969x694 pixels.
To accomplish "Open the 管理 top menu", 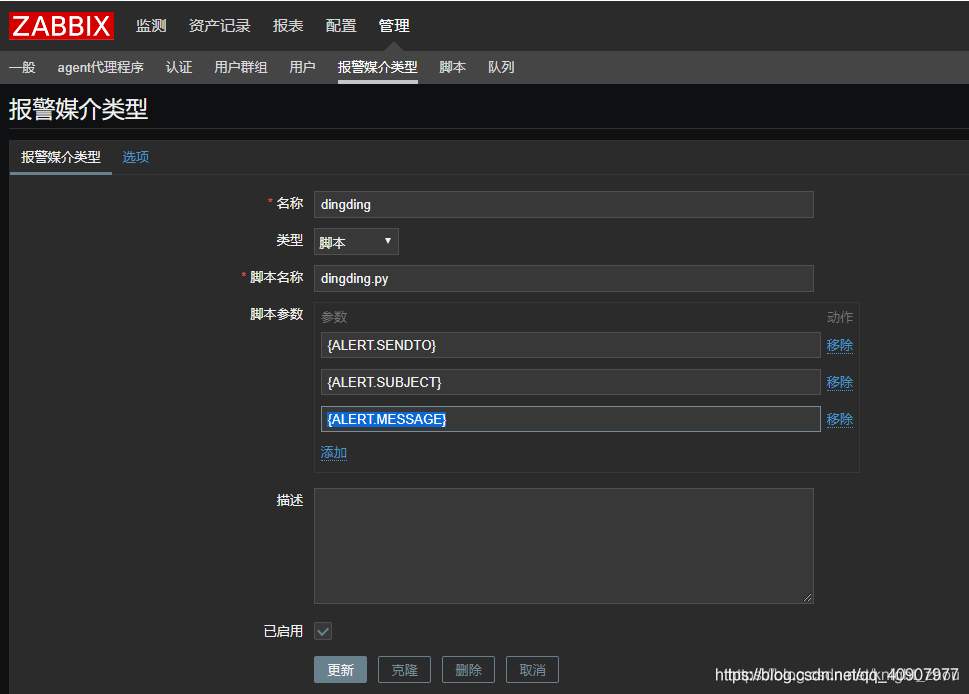I will coord(394,26).
